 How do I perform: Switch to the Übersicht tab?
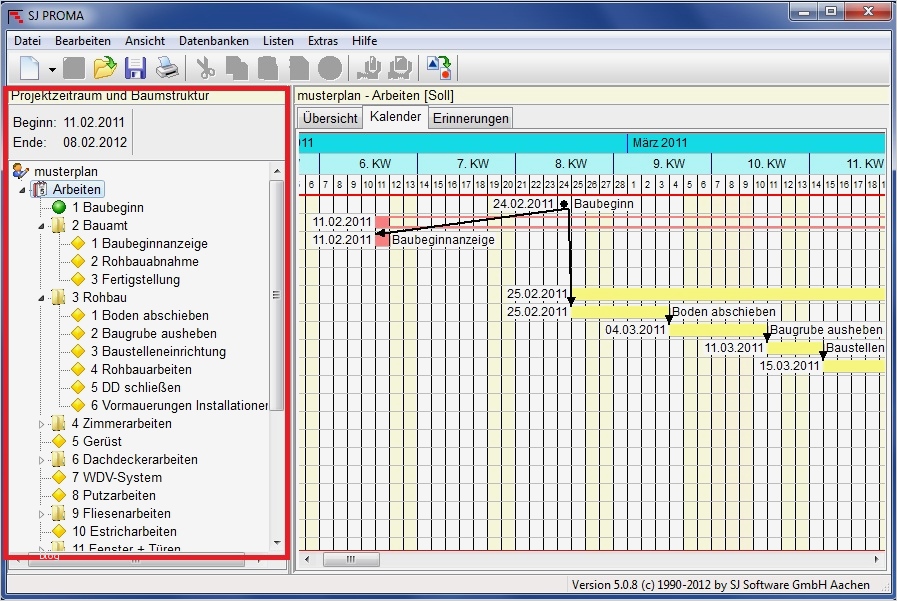330,118
